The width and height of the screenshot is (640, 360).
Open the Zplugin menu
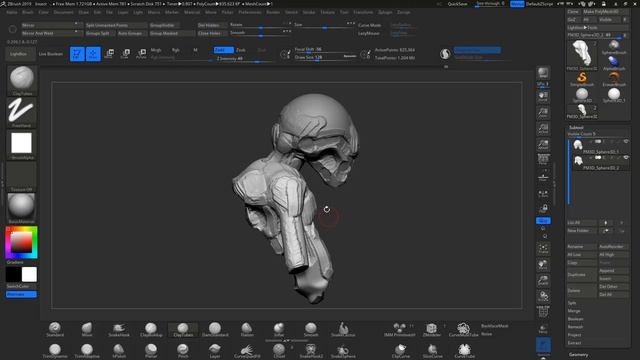pyautogui.click(x=385, y=12)
